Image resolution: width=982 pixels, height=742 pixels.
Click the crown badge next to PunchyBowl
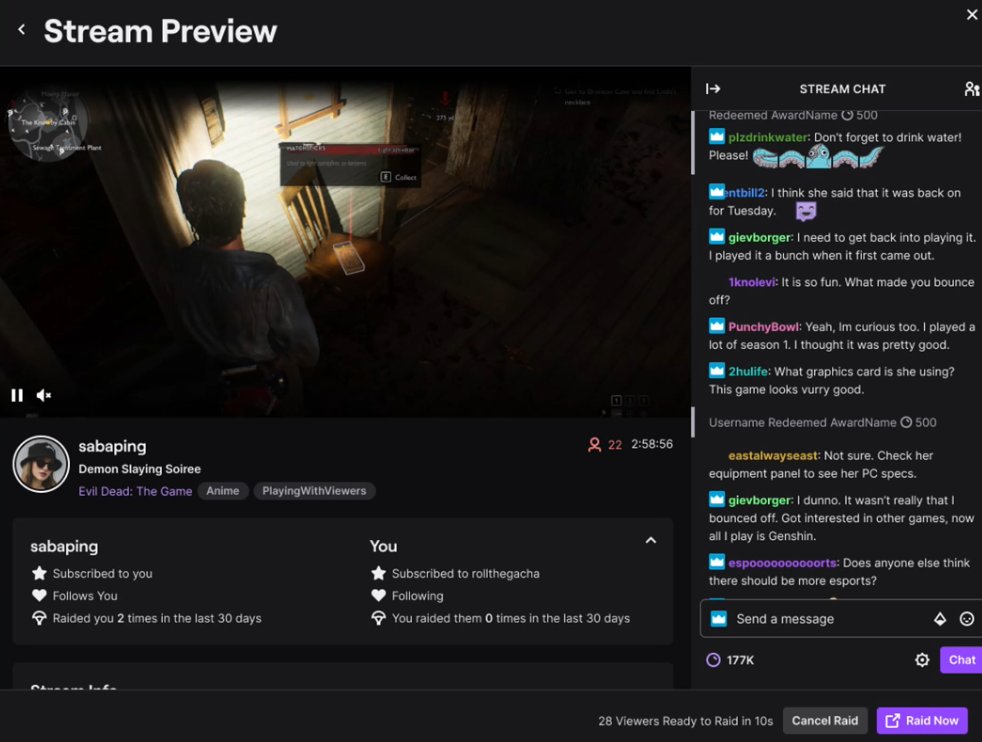point(717,326)
